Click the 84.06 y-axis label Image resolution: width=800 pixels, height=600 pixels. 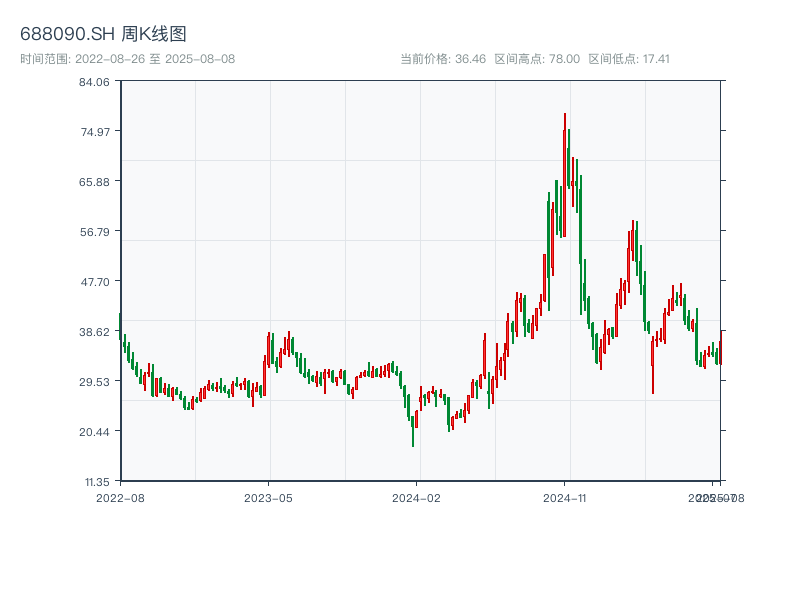click(94, 82)
